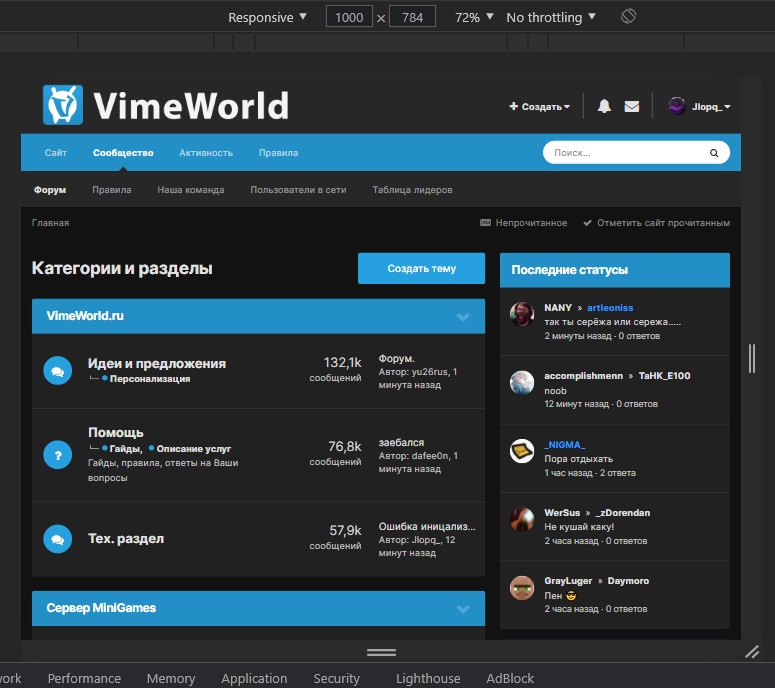Collapse the Сервер MiniGames category chevron

463,609
